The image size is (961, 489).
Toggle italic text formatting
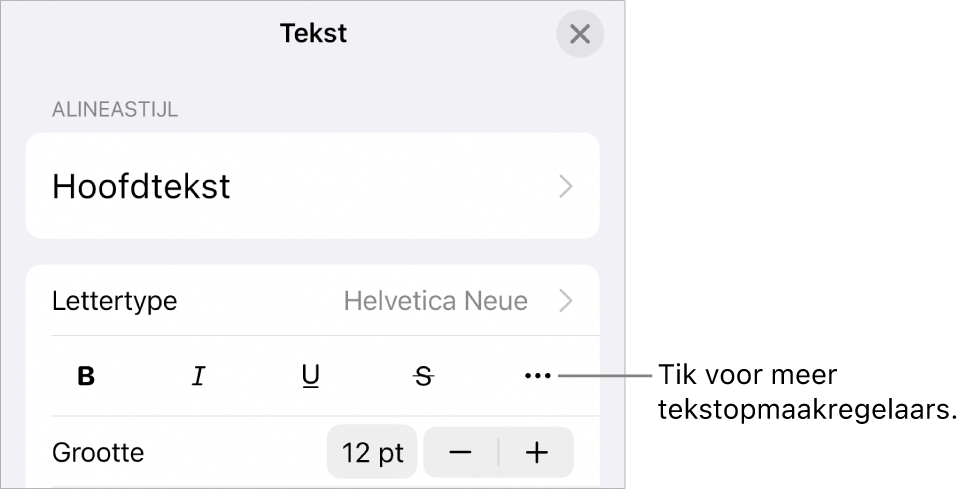pos(199,376)
